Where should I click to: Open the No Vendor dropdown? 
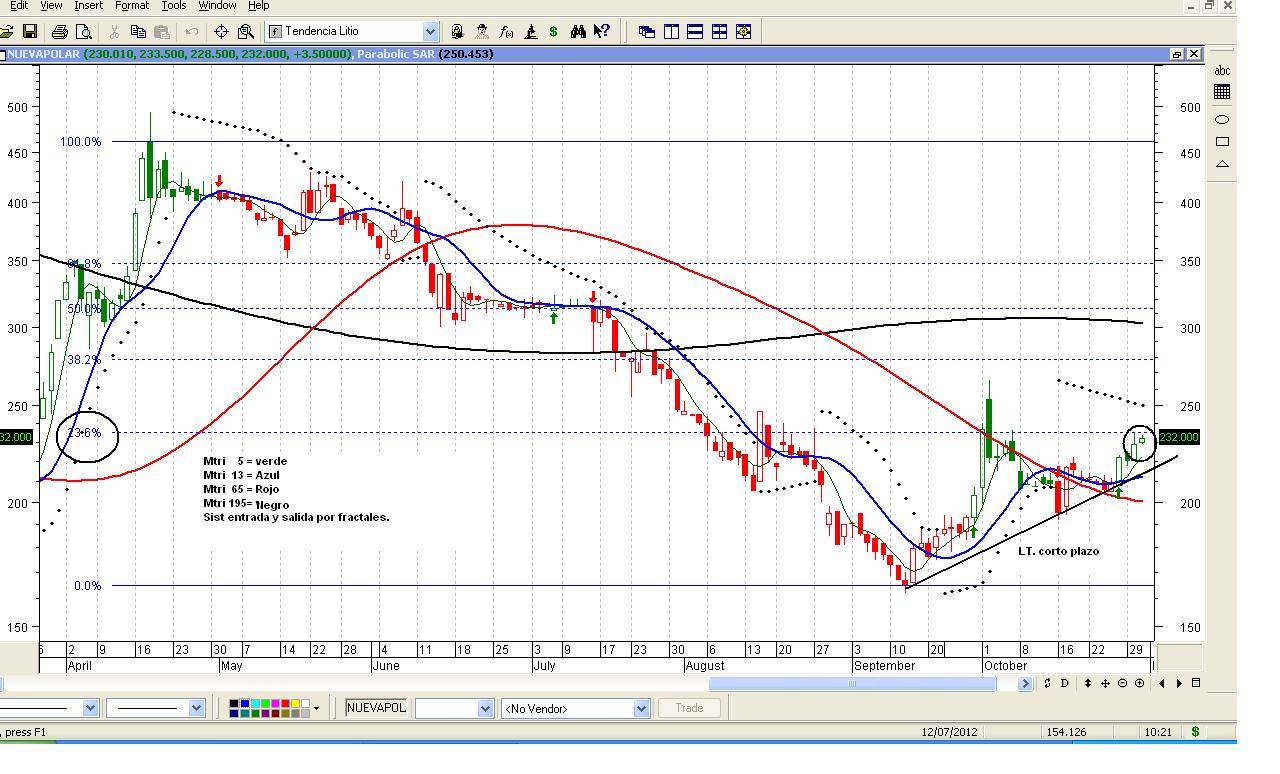point(641,709)
